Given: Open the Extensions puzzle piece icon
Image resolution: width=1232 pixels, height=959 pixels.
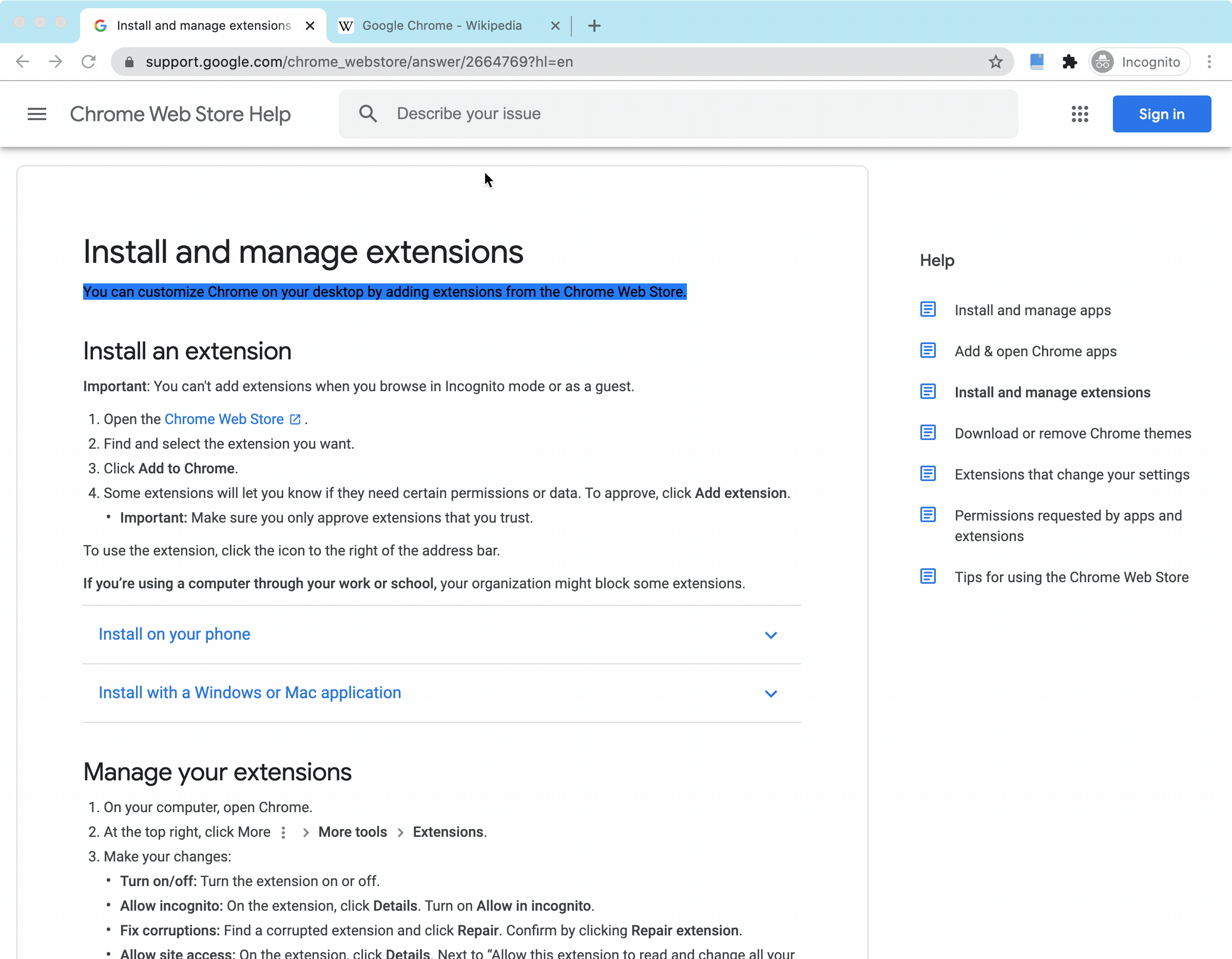Looking at the screenshot, I should point(1069,62).
